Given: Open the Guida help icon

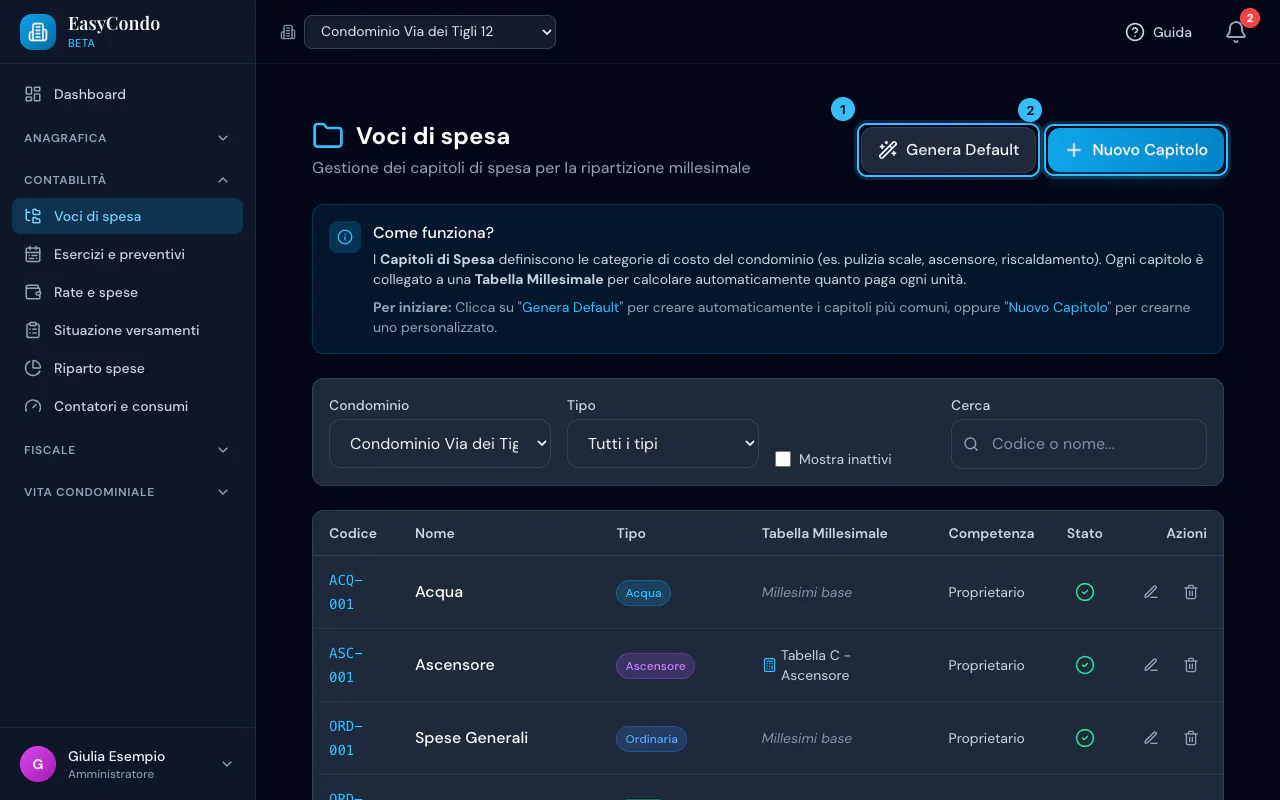Looking at the screenshot, I should pos(1134,32).
